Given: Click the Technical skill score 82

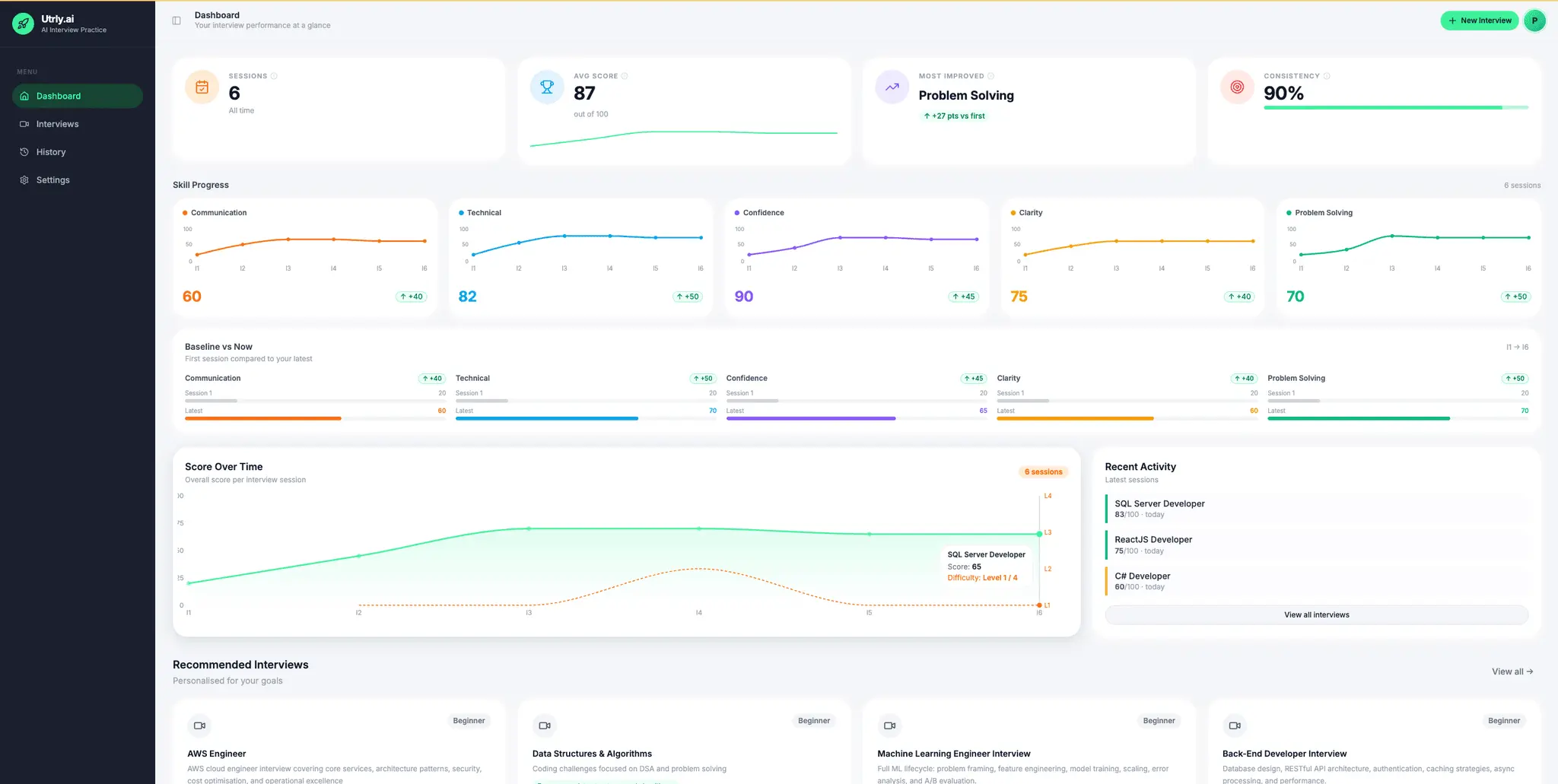Looking at the screenshot, I should tap(468, 297).
